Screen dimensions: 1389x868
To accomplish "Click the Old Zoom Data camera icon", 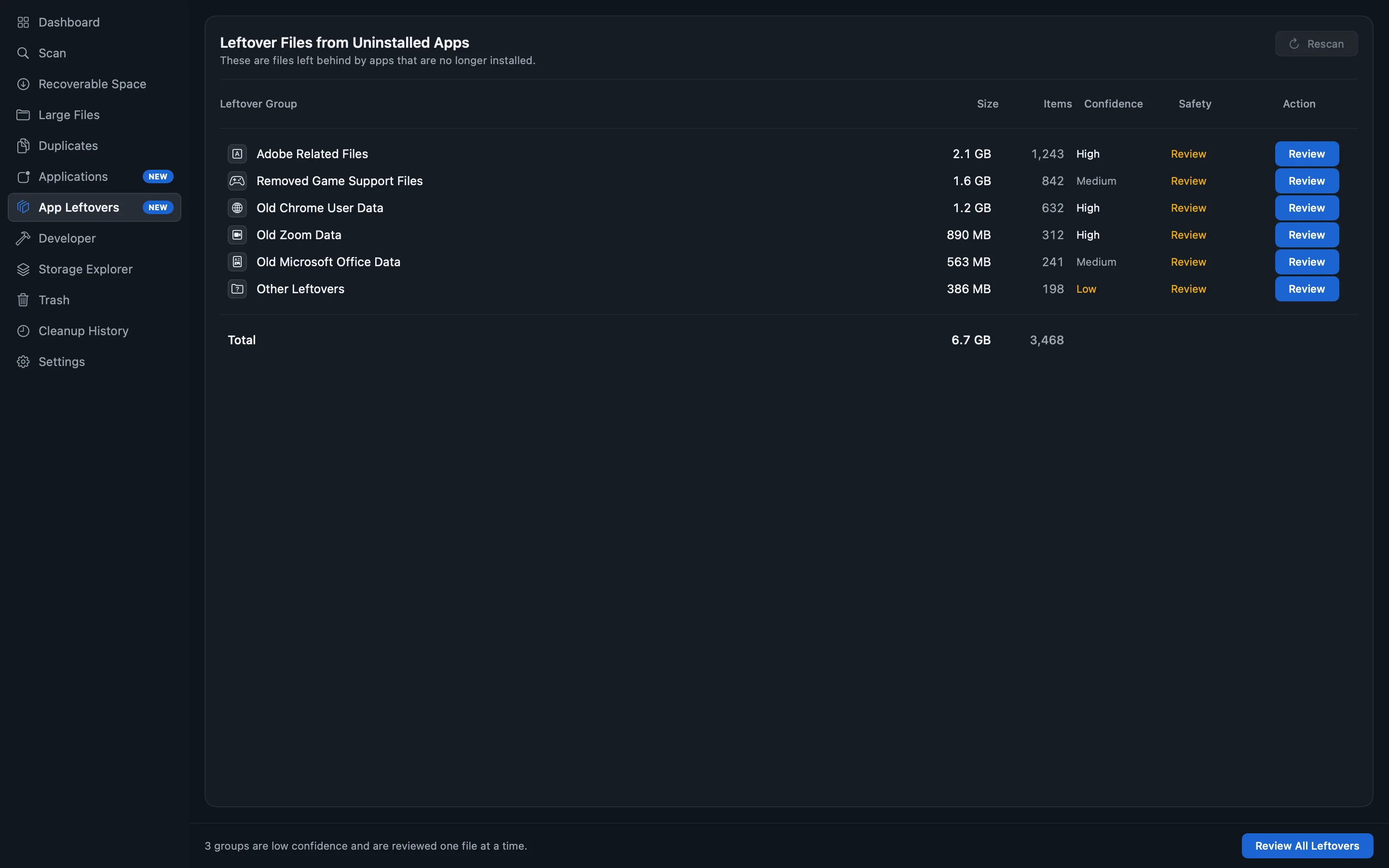I will coord(237,235).
